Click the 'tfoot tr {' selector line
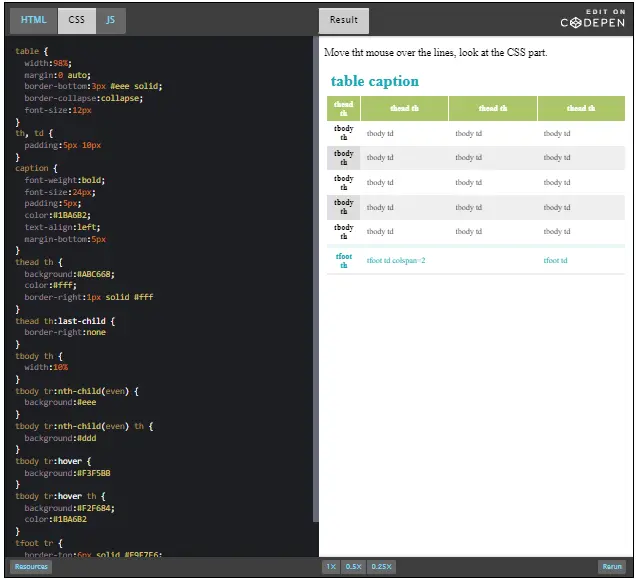Screen dimensions: 636x579 [39, 543]
